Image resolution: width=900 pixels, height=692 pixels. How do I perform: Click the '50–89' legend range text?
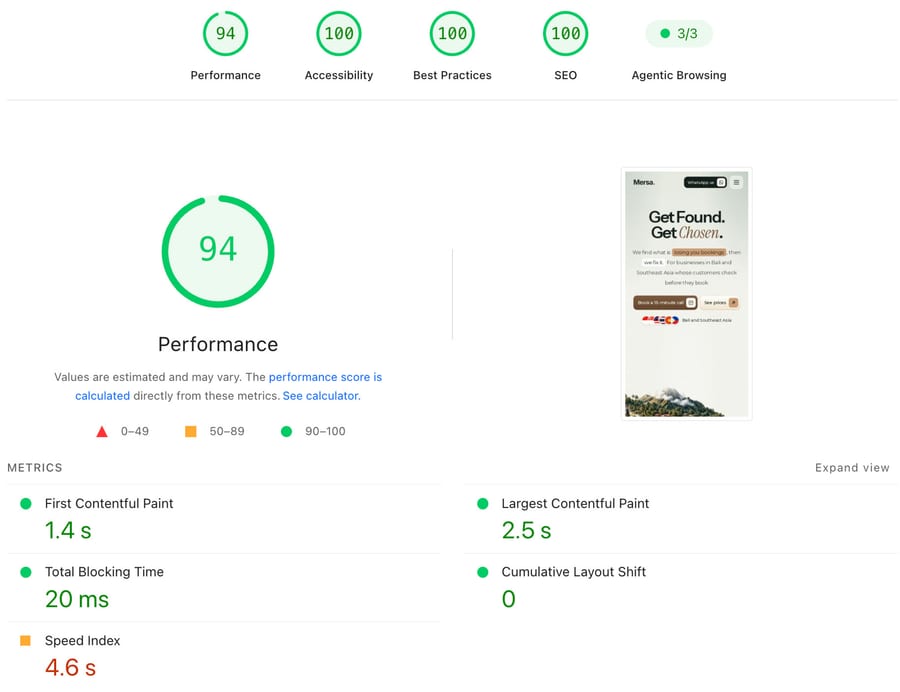(227, 431)
